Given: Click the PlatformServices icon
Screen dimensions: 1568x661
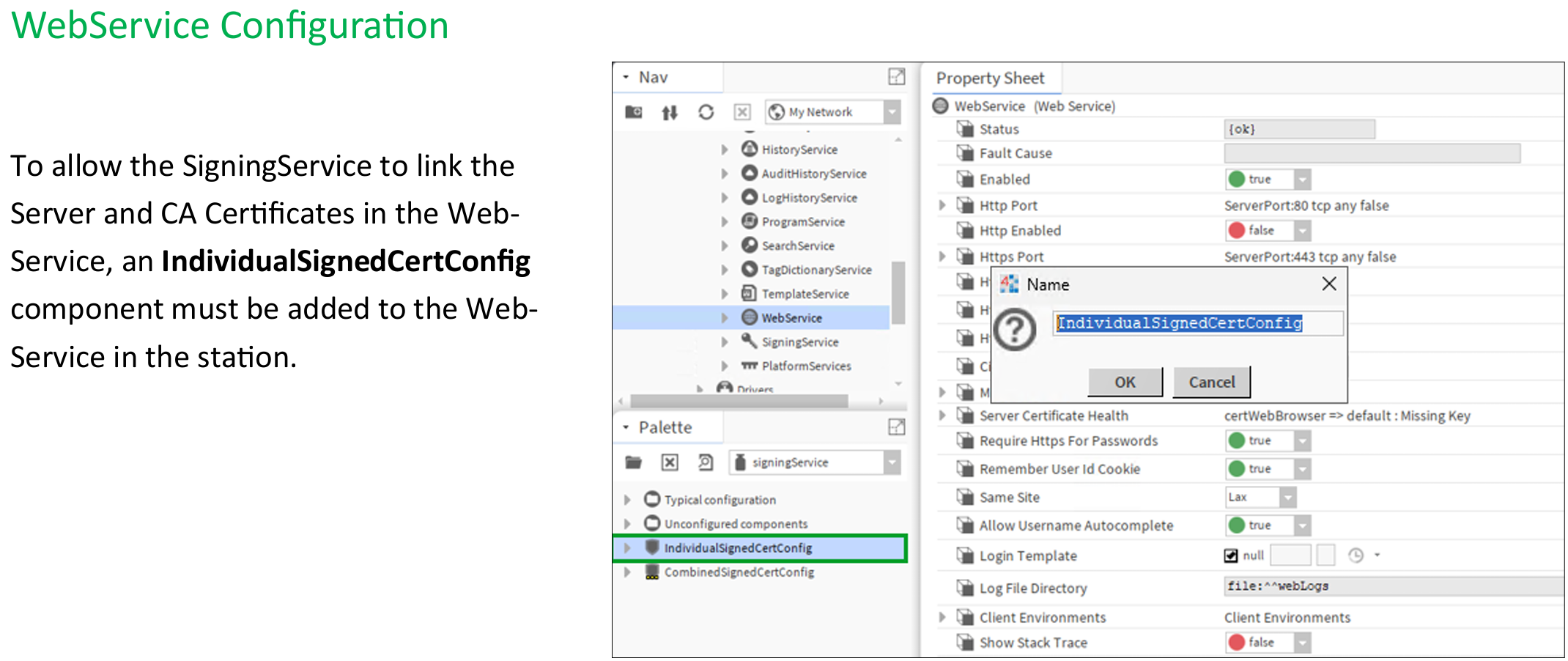Looking at the screenshot, I should (750, 365).
